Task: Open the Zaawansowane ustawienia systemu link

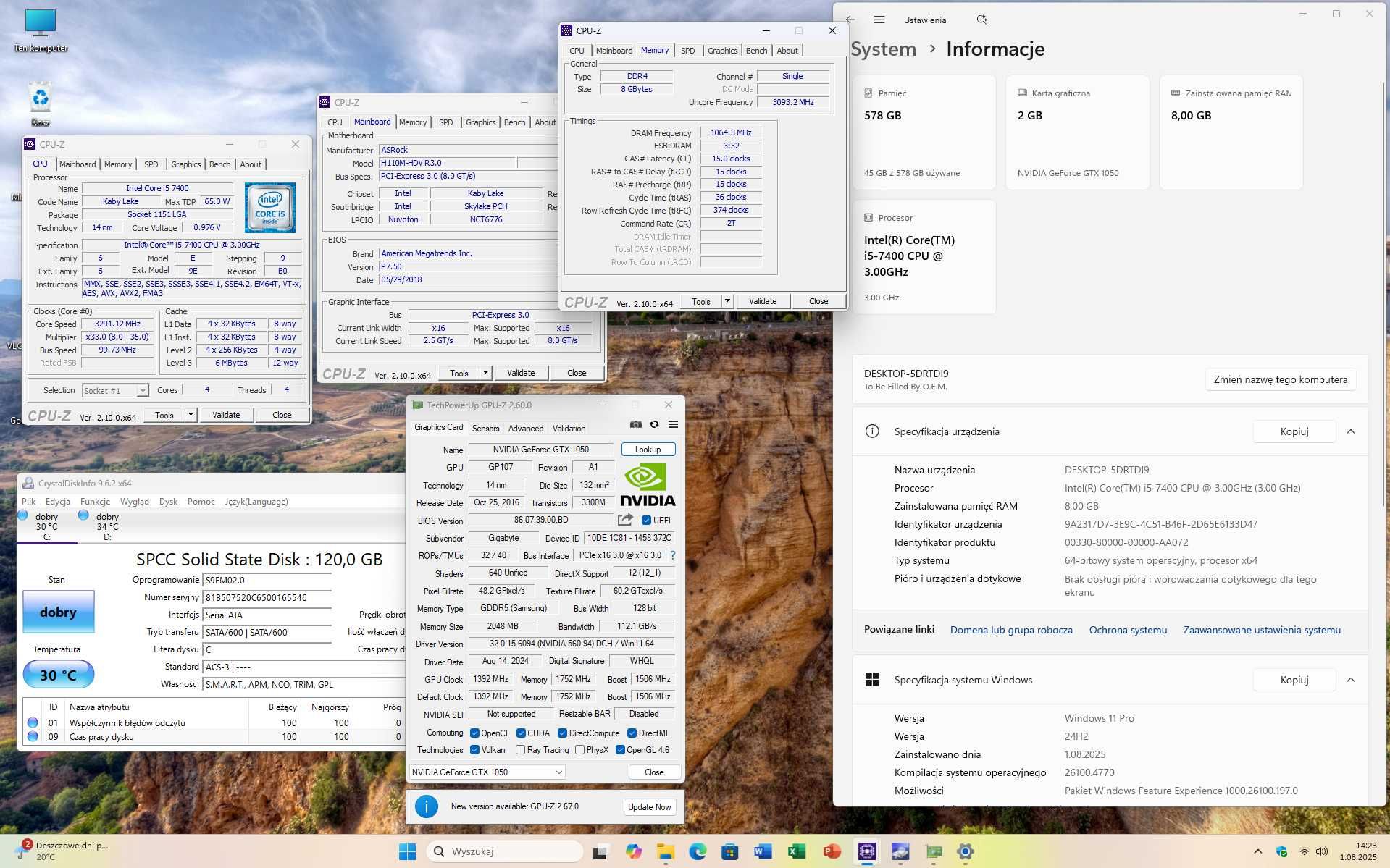Action: (1262, 630)
